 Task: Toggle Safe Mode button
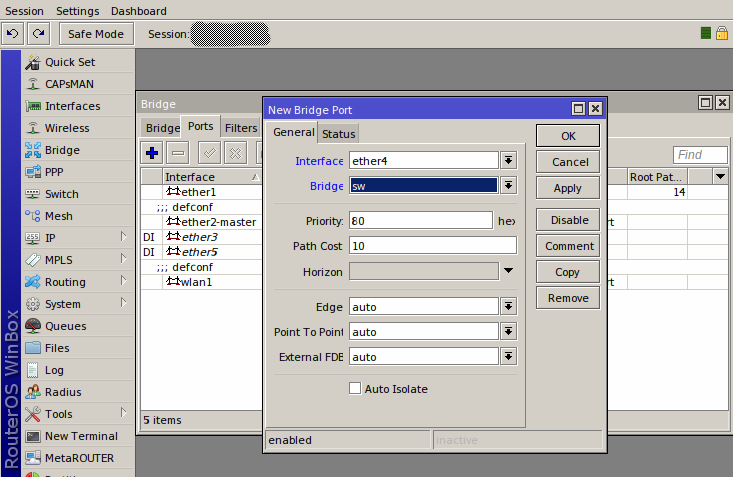pos(96,34)
